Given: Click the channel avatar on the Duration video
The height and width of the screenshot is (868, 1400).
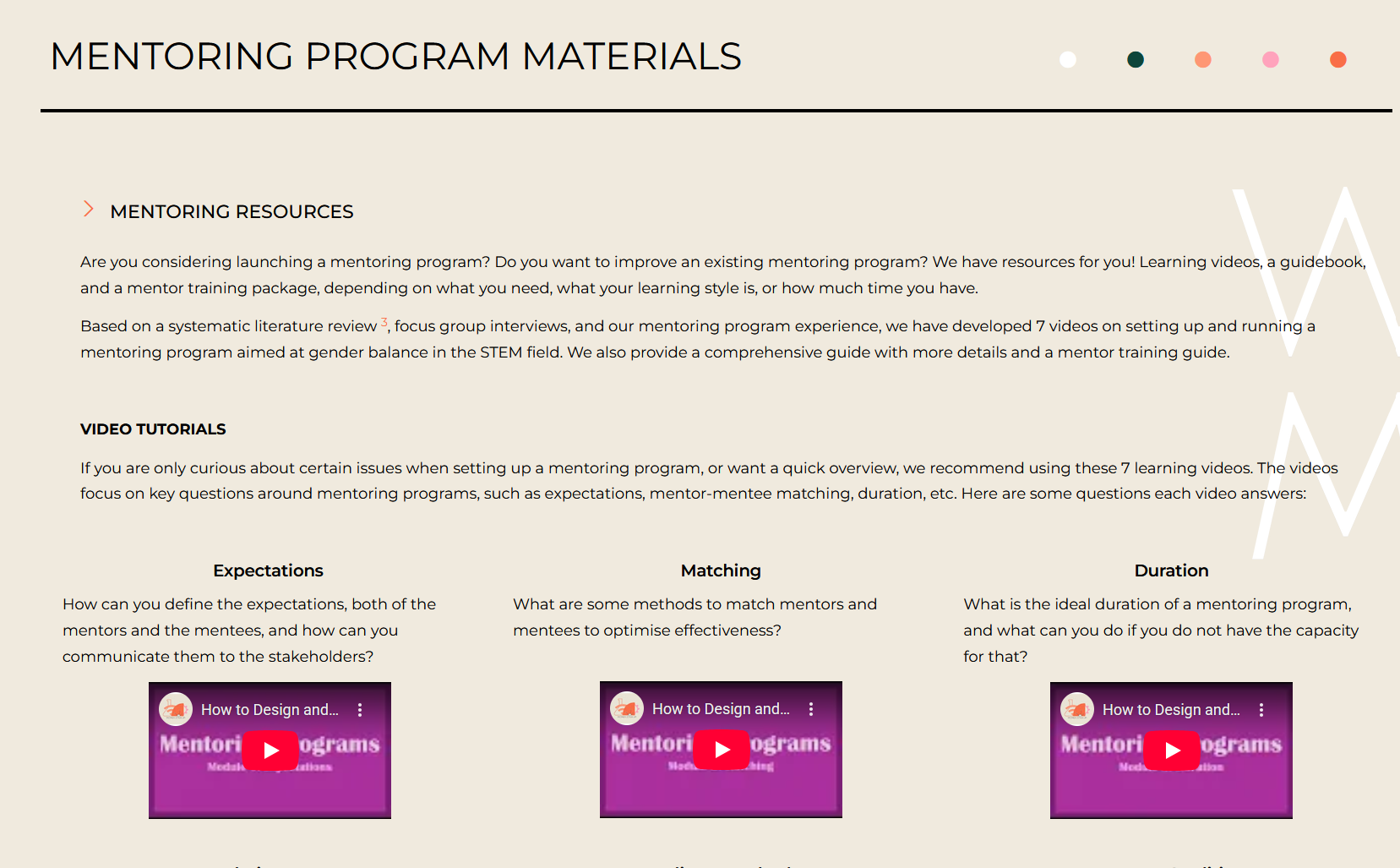Looking at the screenshot, I should point(1077,709).
